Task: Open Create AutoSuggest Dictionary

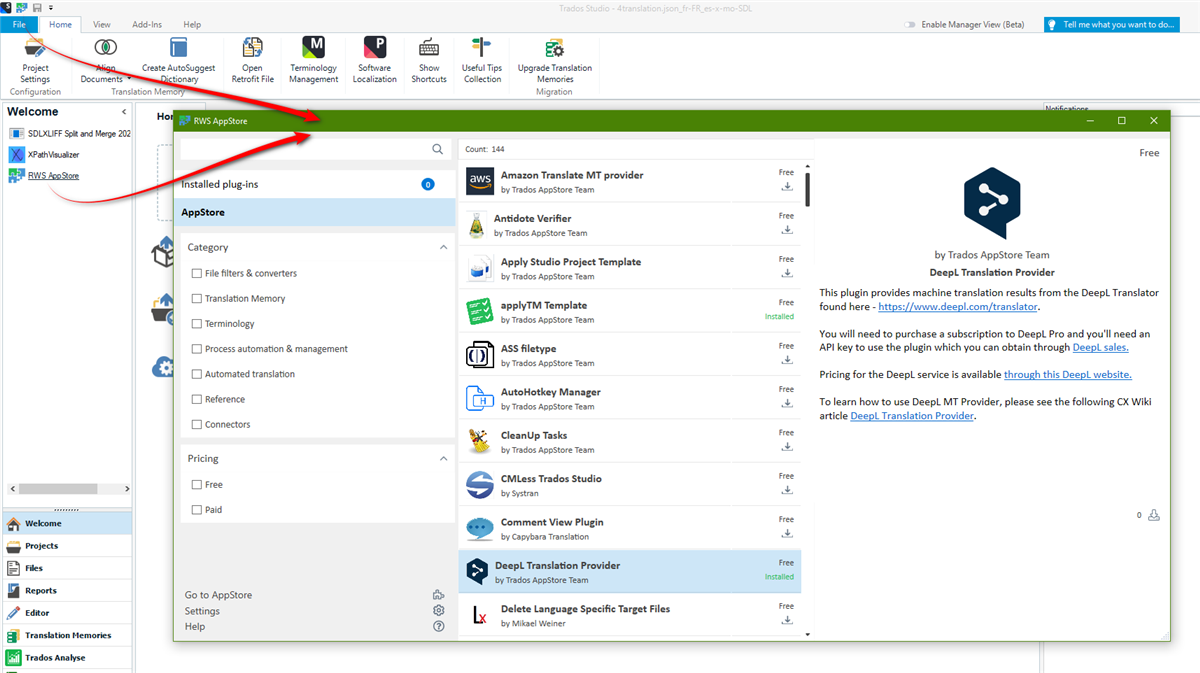Action: click(178, 49)
